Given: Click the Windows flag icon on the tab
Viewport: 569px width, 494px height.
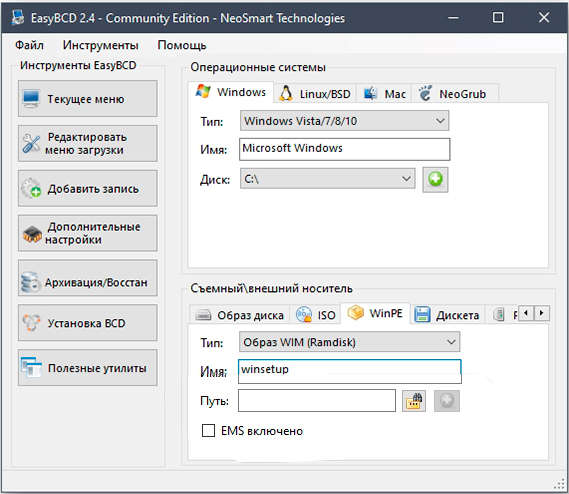Looking at the screenshot, I should pos(203,91).
